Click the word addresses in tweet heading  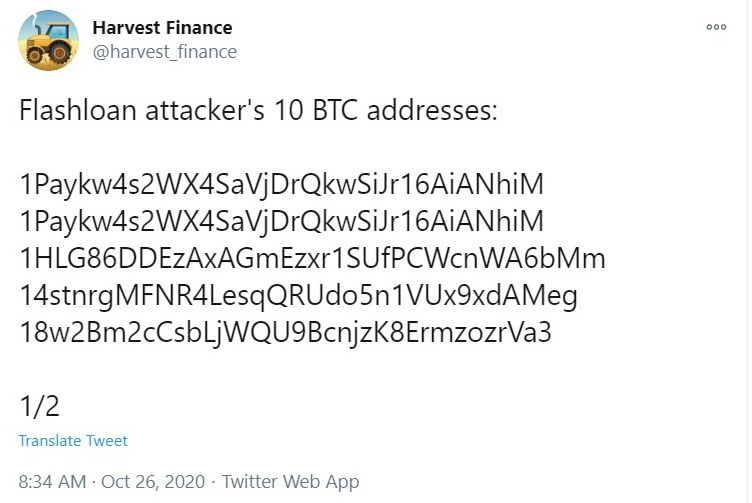(x=432, y=110)
